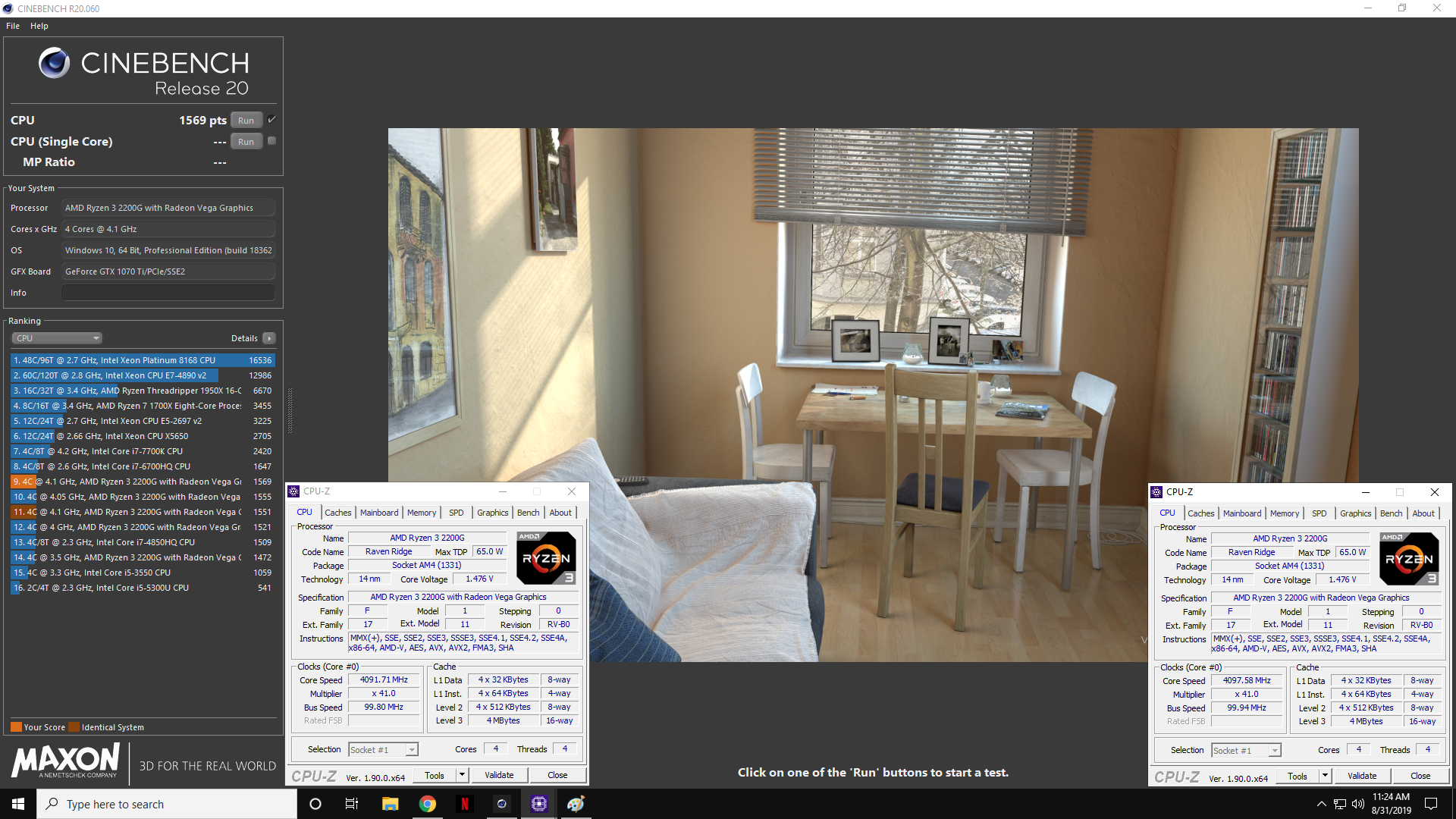Select the Core i5-5300U ranking row

pyautogui.click(x=143, y=588)
